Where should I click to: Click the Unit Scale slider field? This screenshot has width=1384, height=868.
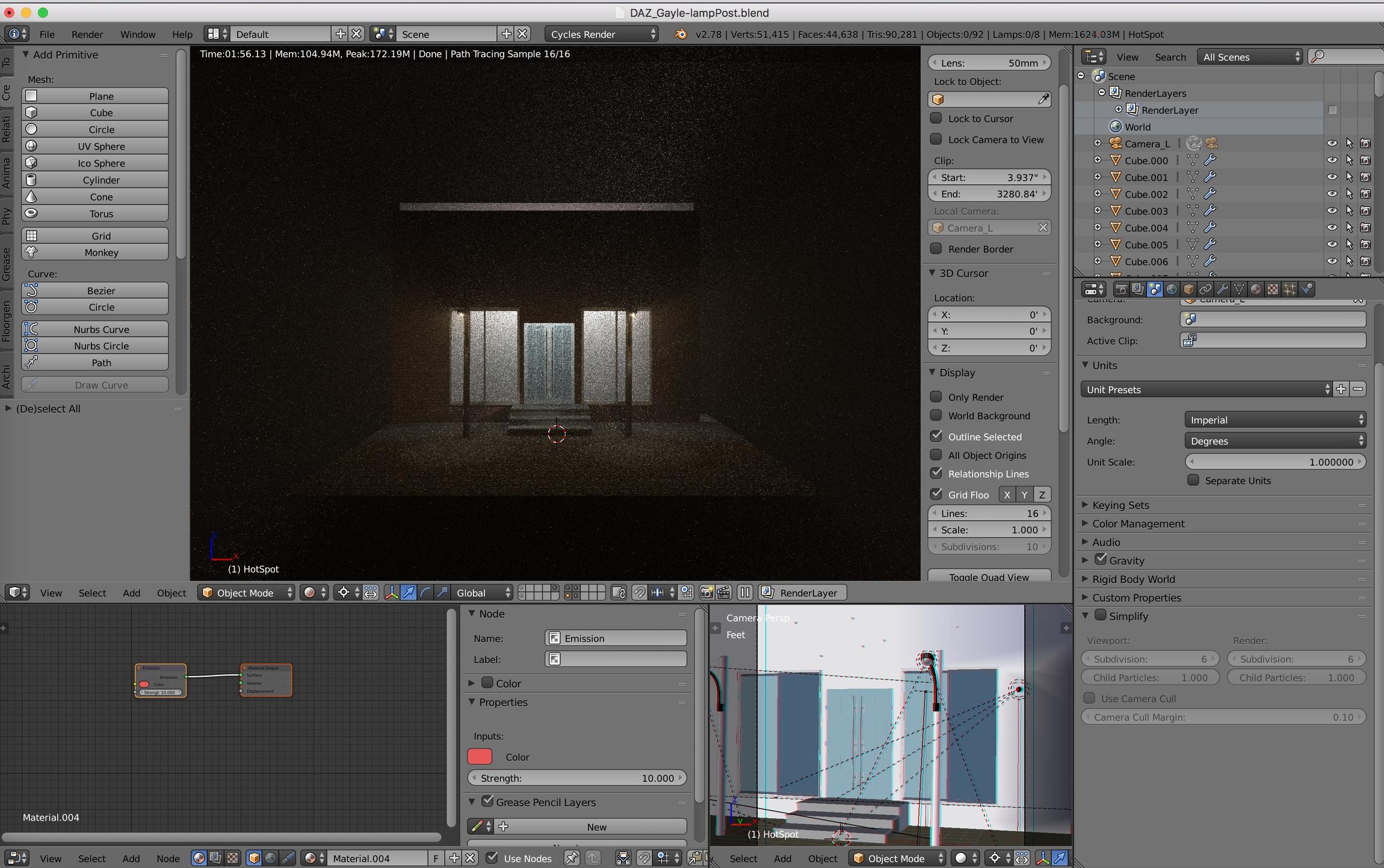[x=1275, y=461]
